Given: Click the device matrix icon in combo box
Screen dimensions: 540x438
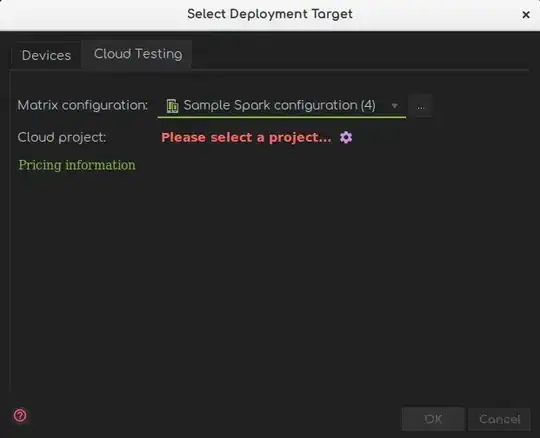Looking at the screenshot, I should [x=172, y=106].
